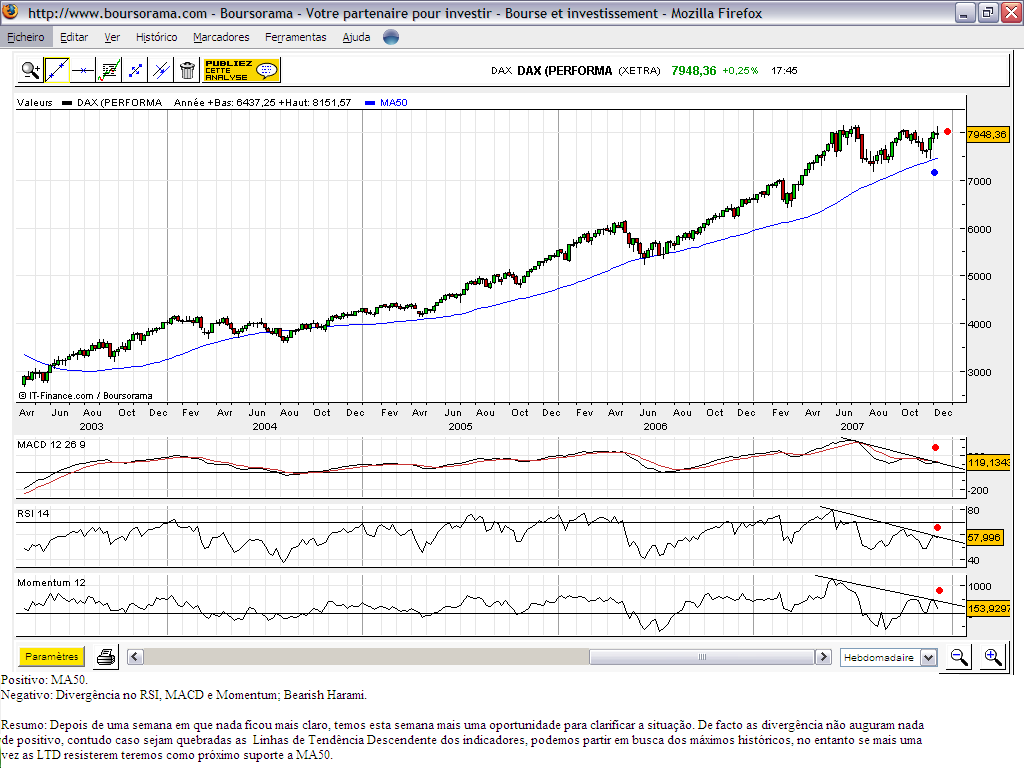
Task: Select the parallel channel lines tool
Action: click(161, 70)
